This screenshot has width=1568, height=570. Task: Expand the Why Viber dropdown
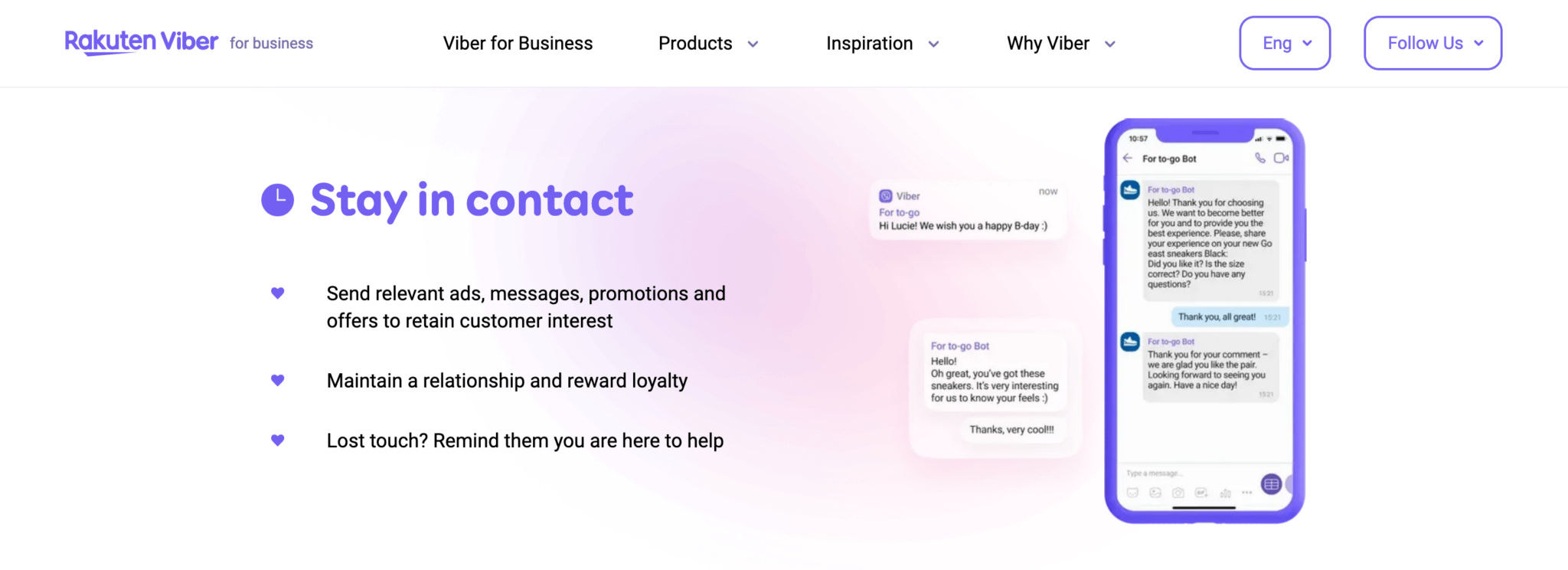coord(1060,44)
